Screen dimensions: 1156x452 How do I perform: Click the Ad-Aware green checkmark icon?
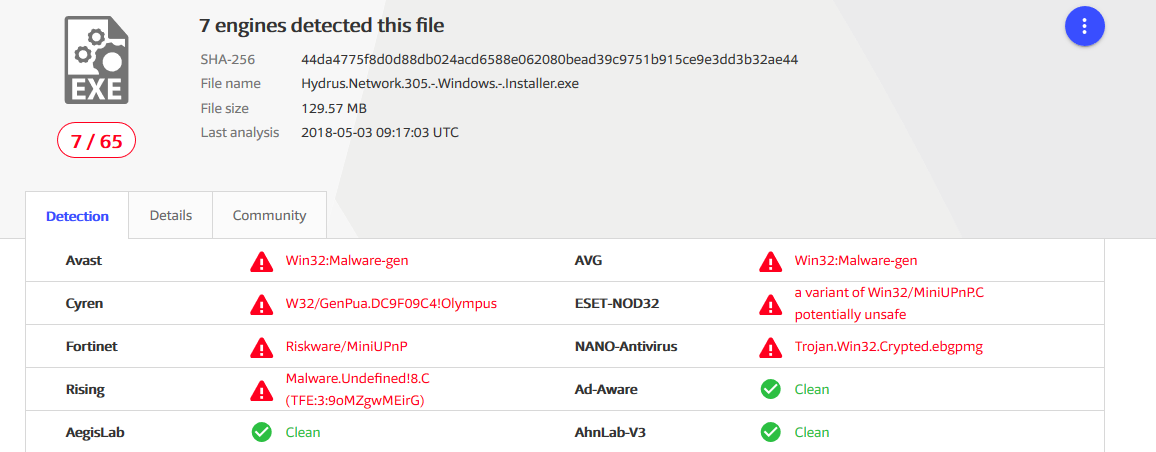pyautogui.click(x=770, y=389)
